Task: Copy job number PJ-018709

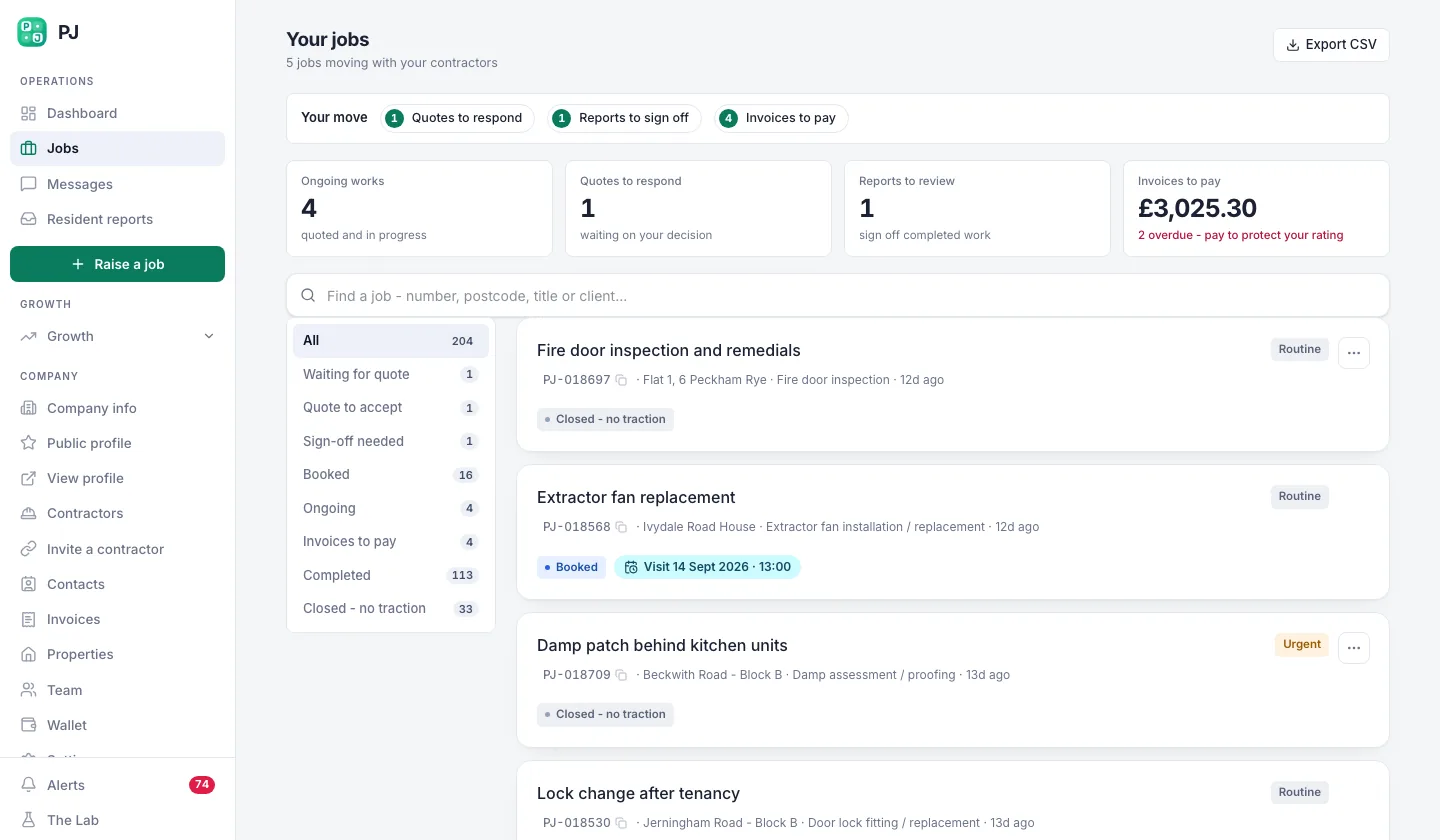Action: 621,675
